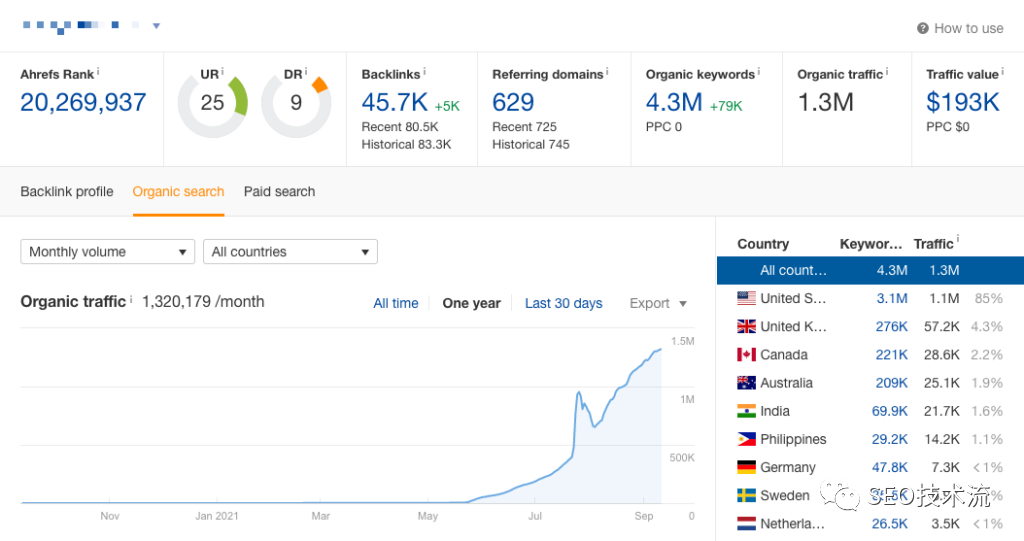1024x541 pixels.
Task: Select the Last 30 days range
Action: pos(563,303)
